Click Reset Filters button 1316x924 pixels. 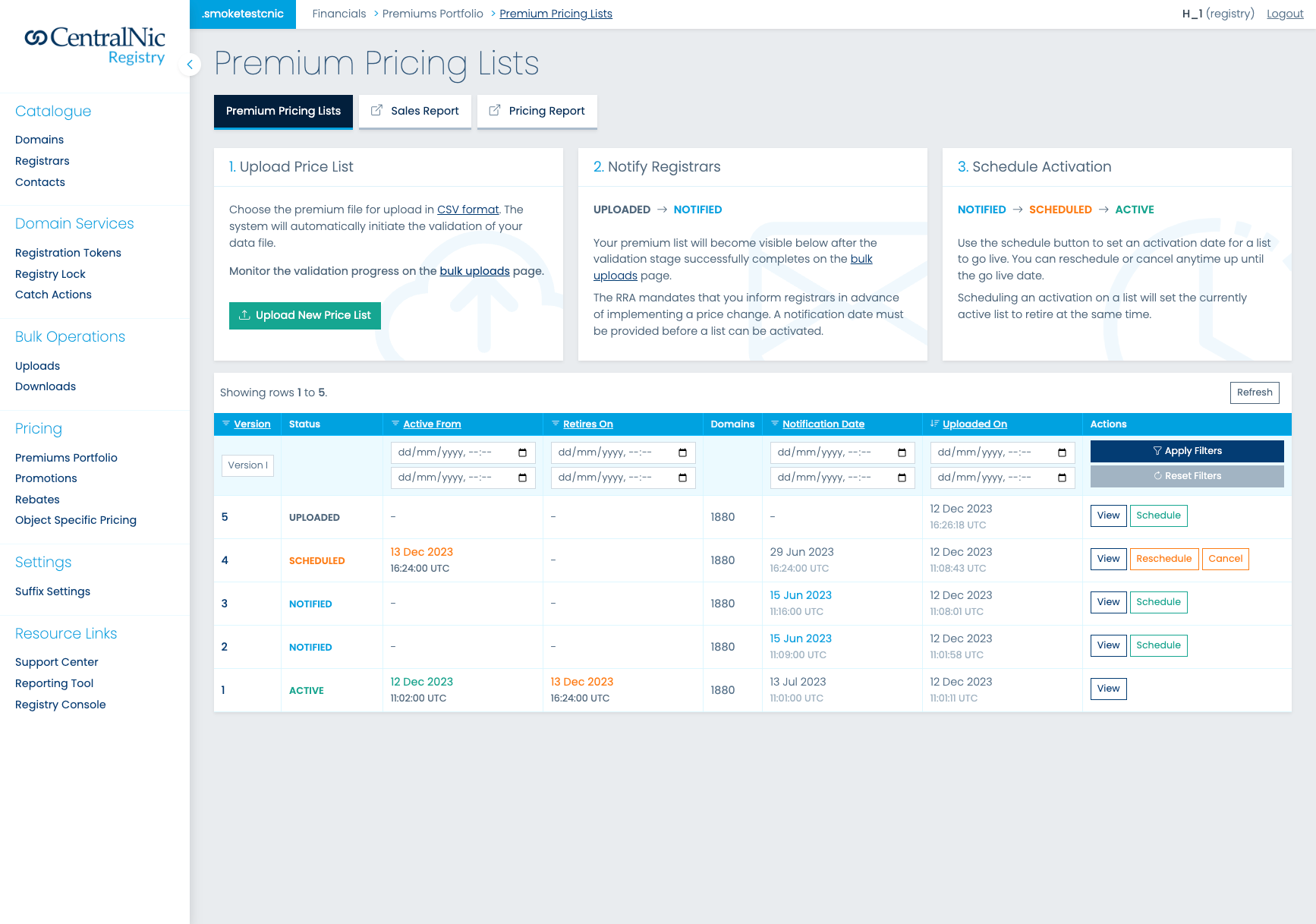point(1187,476)
